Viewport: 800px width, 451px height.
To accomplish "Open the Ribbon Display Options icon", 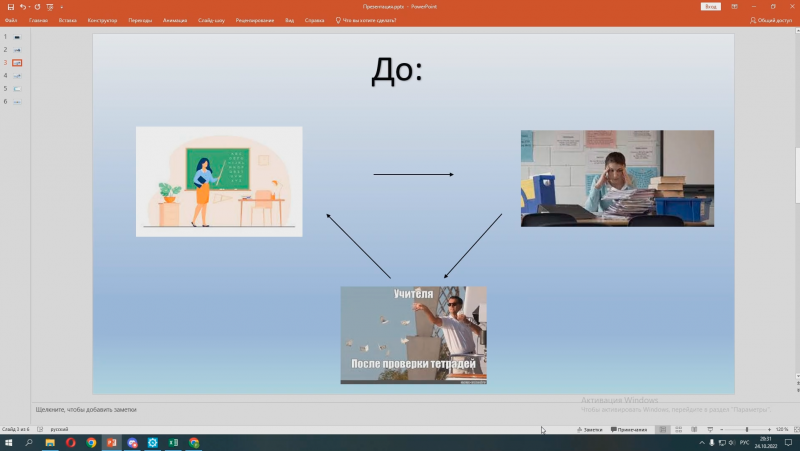I will coord(734,7).
